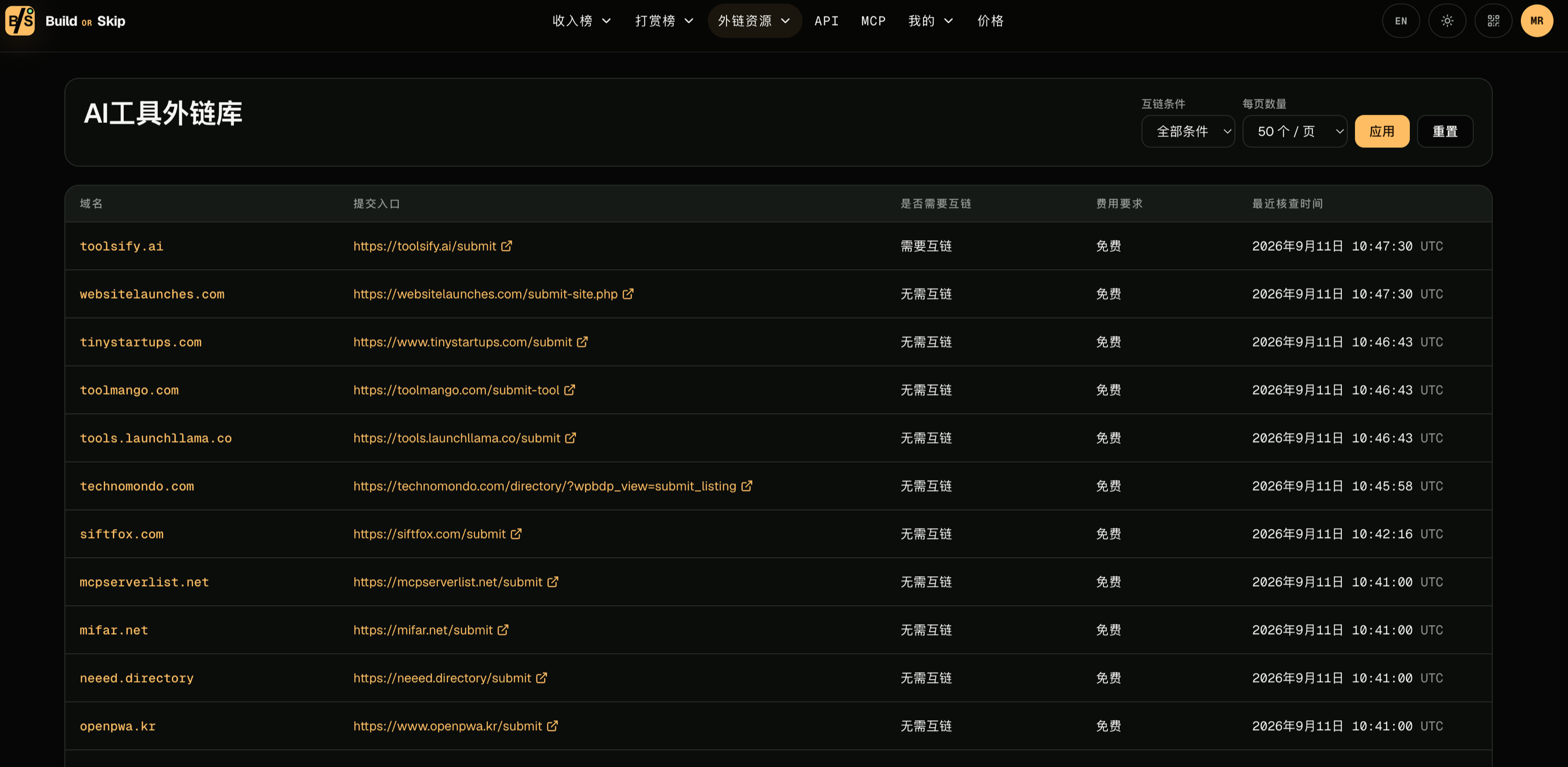Viewport: 1568px width, 767px height.
Task: Open the 全部条件 filter dropdown
Action: tap(1188, 132)
